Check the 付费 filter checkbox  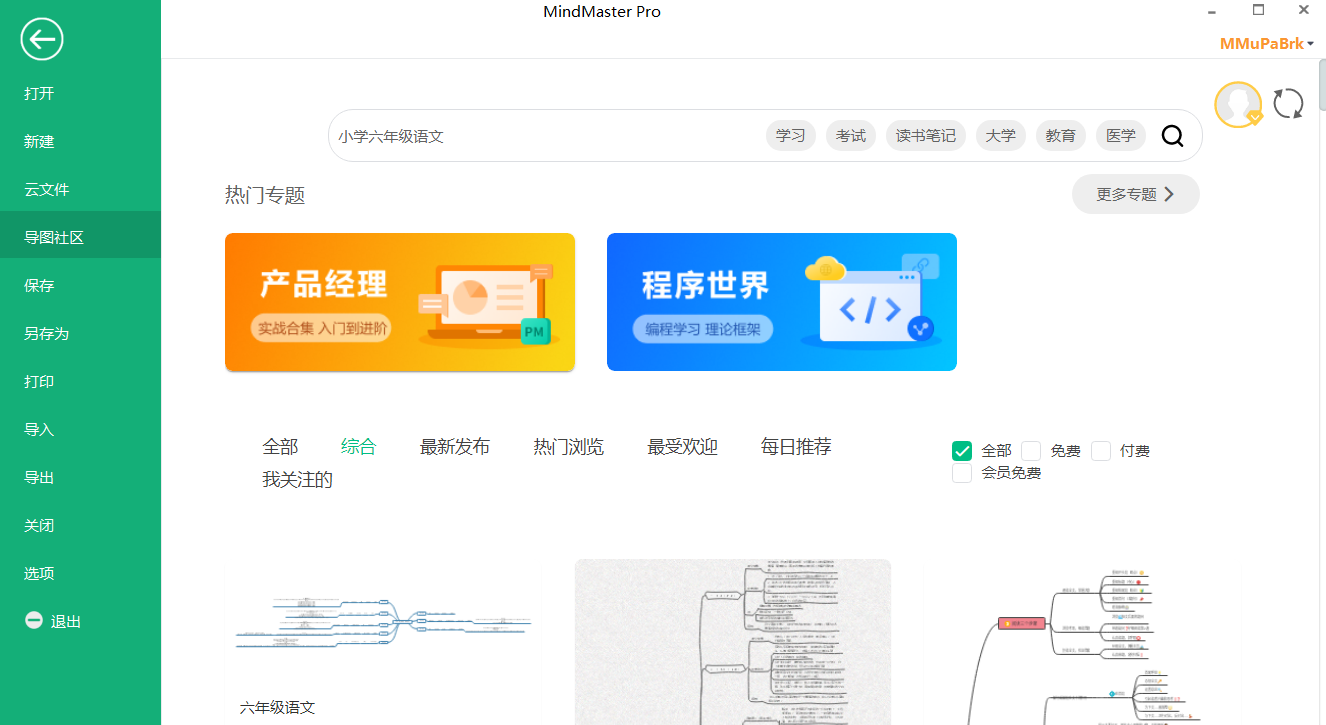(1101, 451)
